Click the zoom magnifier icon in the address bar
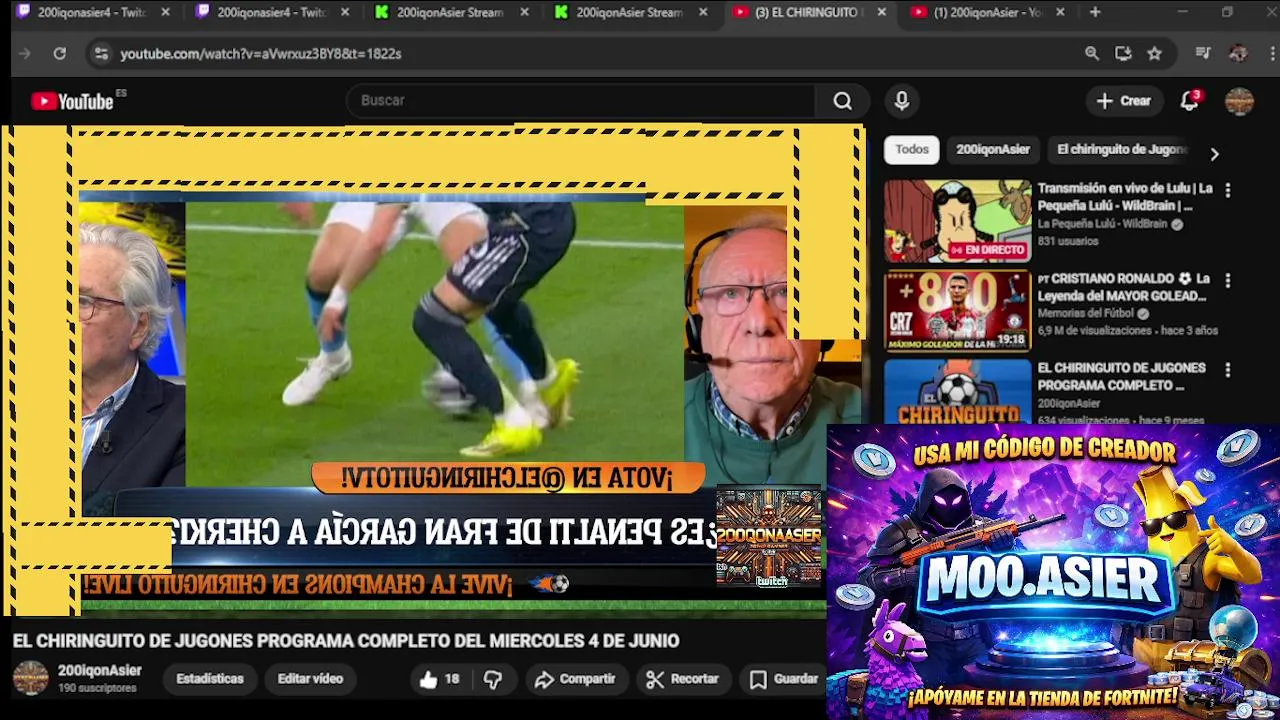This screenshot has width=1280, height=720. [1092, 54]
